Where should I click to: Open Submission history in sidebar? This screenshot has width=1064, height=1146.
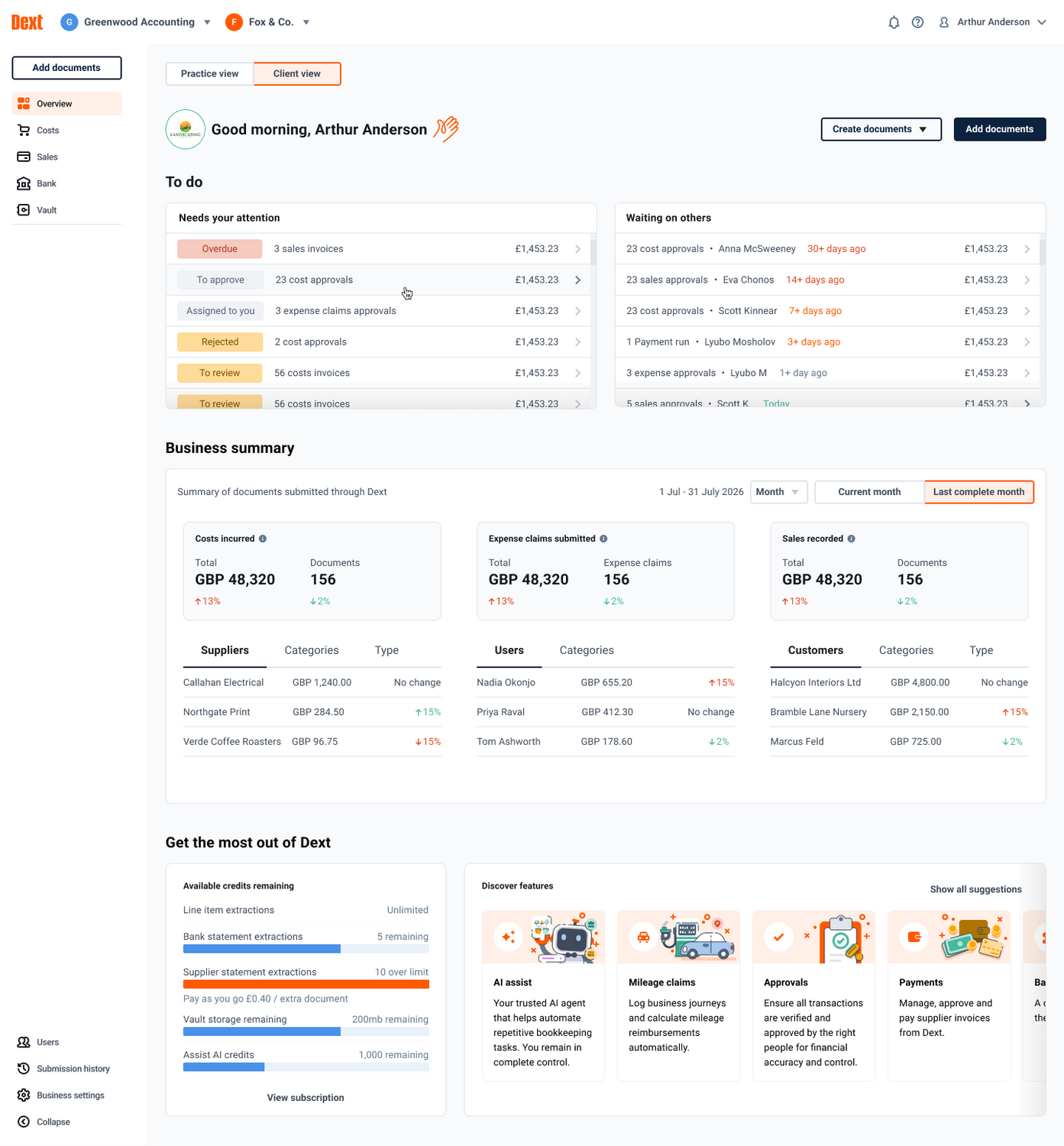point(67,1069)
